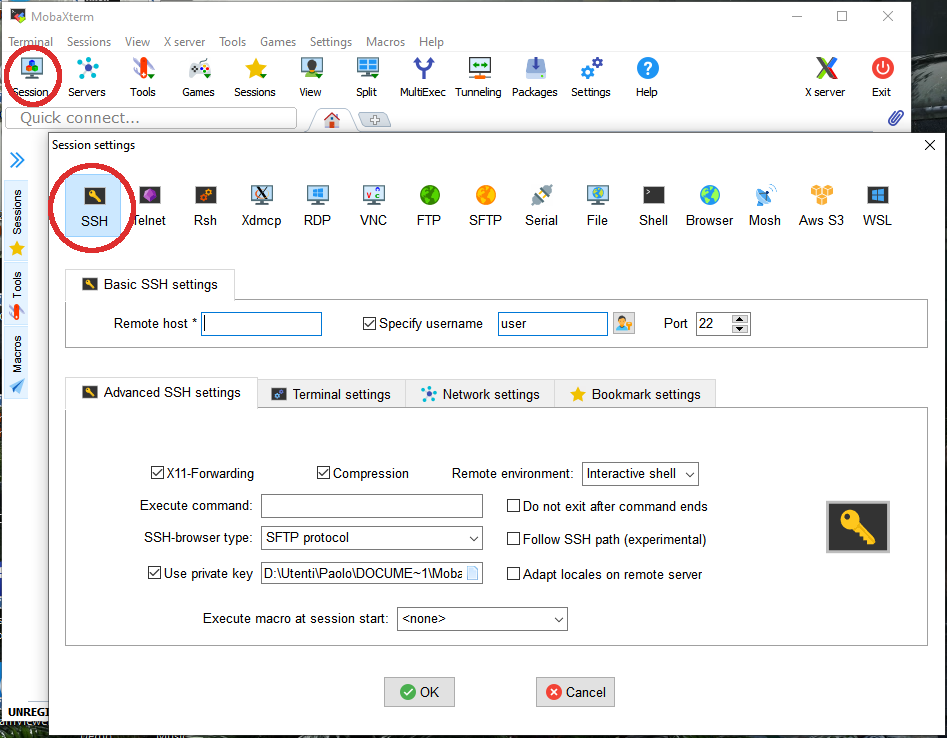Open the Games toolbar icon
The image size is (947, 738).
tap(199, 77)
